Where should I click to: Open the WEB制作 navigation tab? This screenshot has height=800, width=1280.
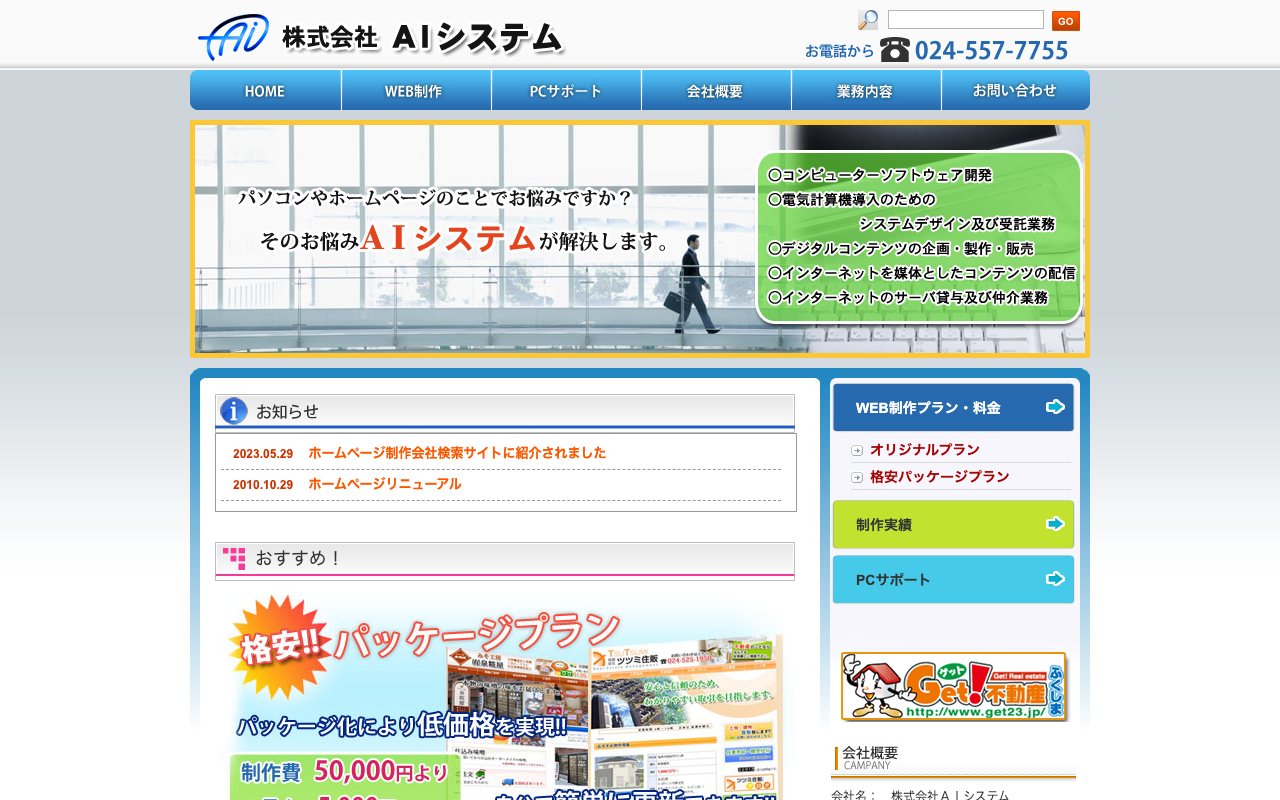(x=416, y=90)
